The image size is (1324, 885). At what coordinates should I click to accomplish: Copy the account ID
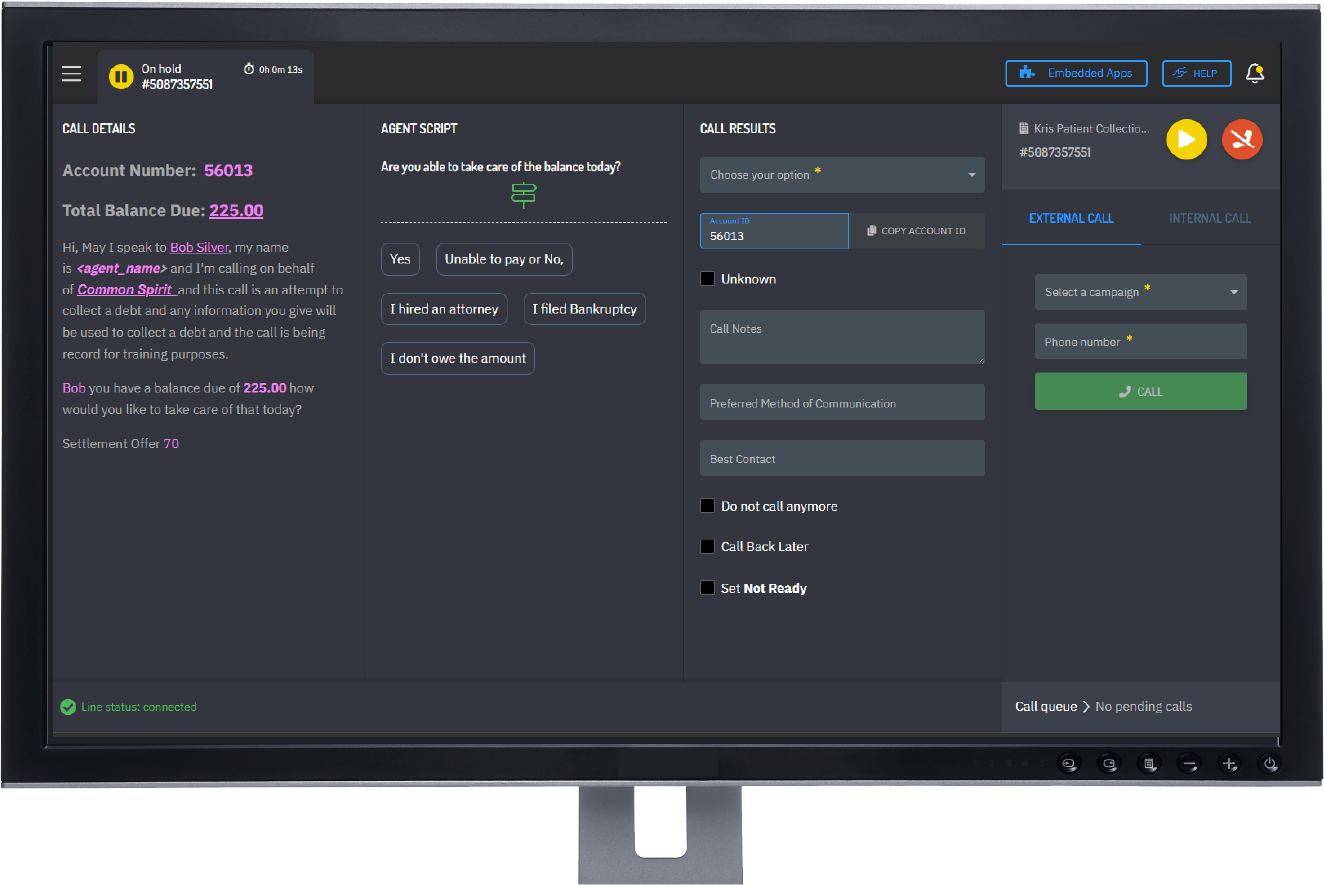917,231
